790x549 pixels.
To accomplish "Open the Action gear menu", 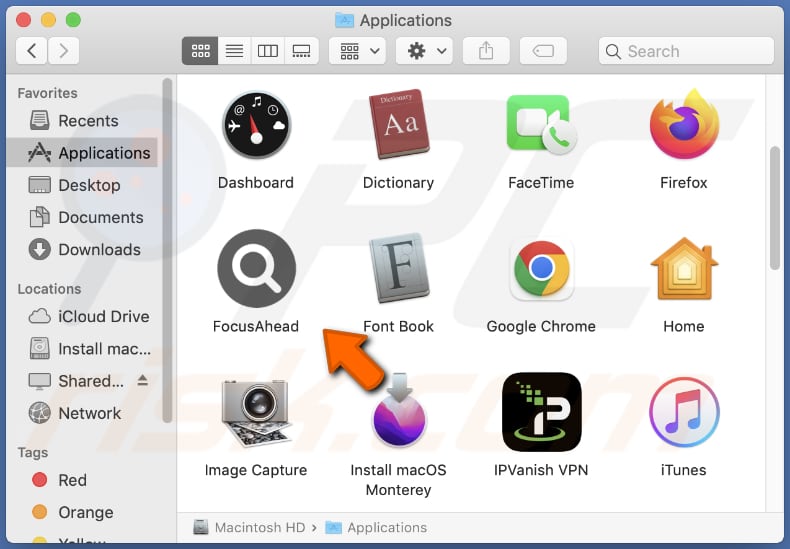I will [424, 51].
